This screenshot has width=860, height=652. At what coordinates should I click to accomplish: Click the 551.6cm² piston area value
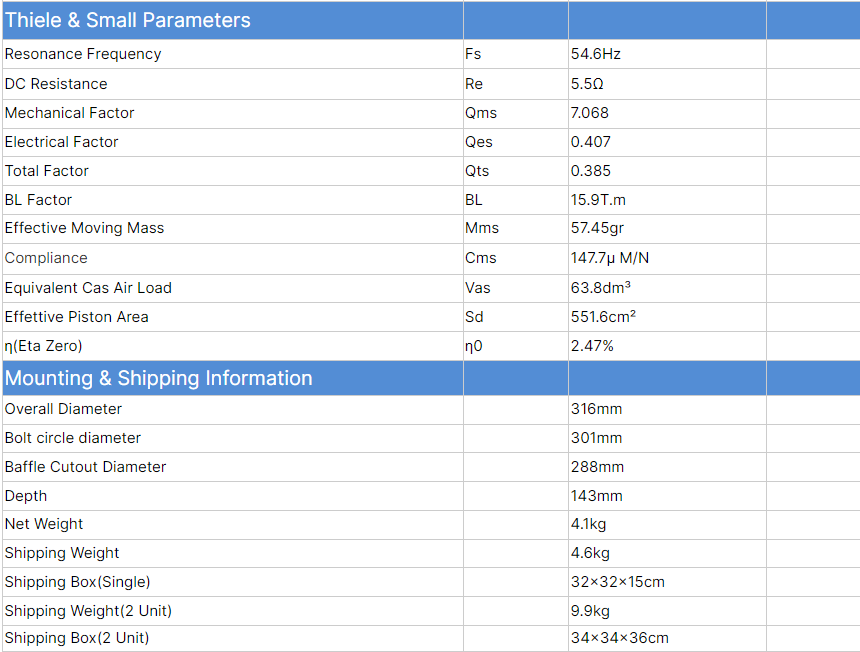pyautogui.click(x=604, y=317)
